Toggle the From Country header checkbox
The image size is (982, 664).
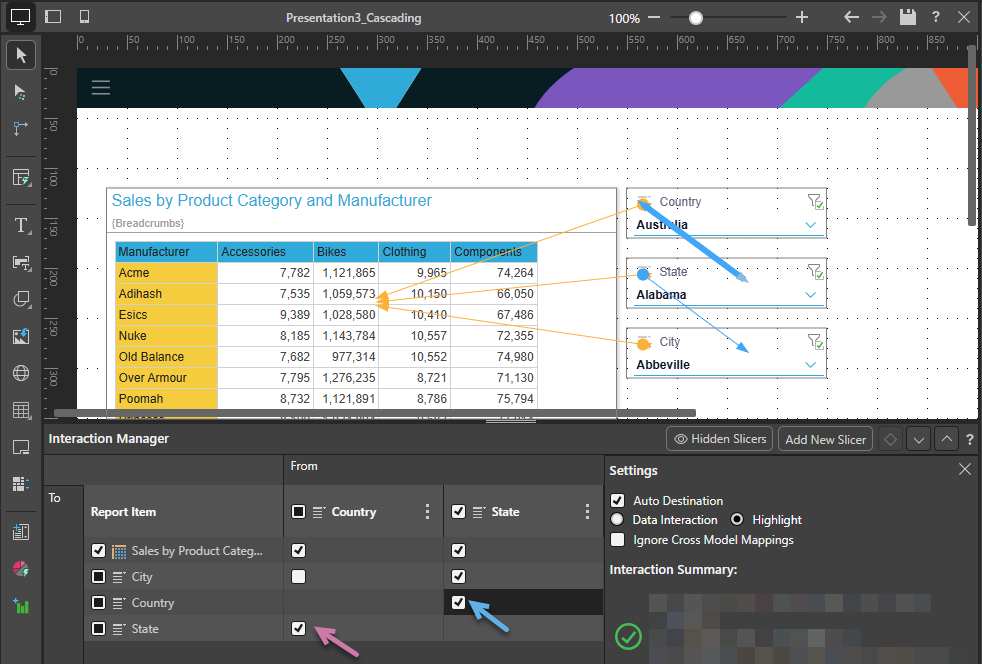[x=299, y=512]
